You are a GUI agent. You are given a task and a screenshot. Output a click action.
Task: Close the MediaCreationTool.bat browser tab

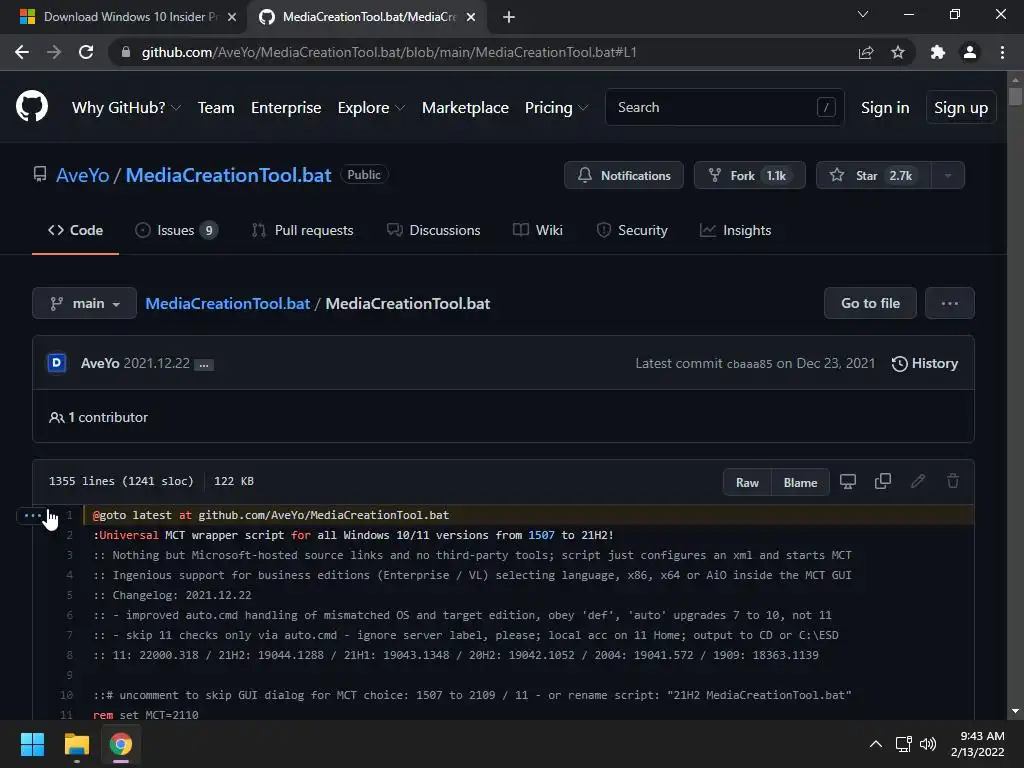click(x=471, y=17)
